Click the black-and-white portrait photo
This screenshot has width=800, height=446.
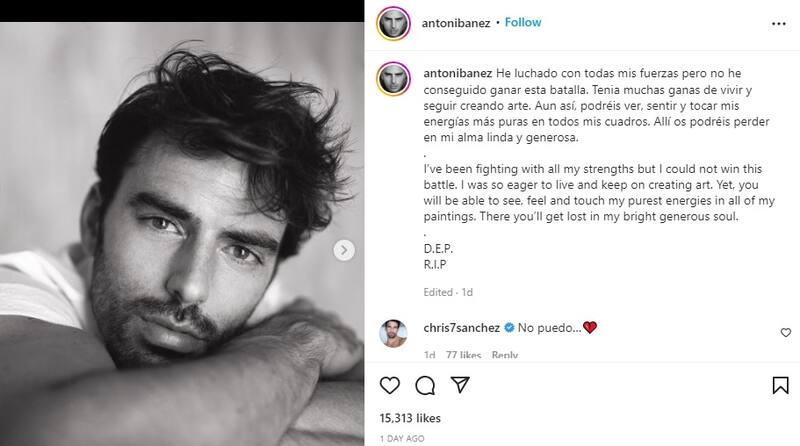click(182, 222)
